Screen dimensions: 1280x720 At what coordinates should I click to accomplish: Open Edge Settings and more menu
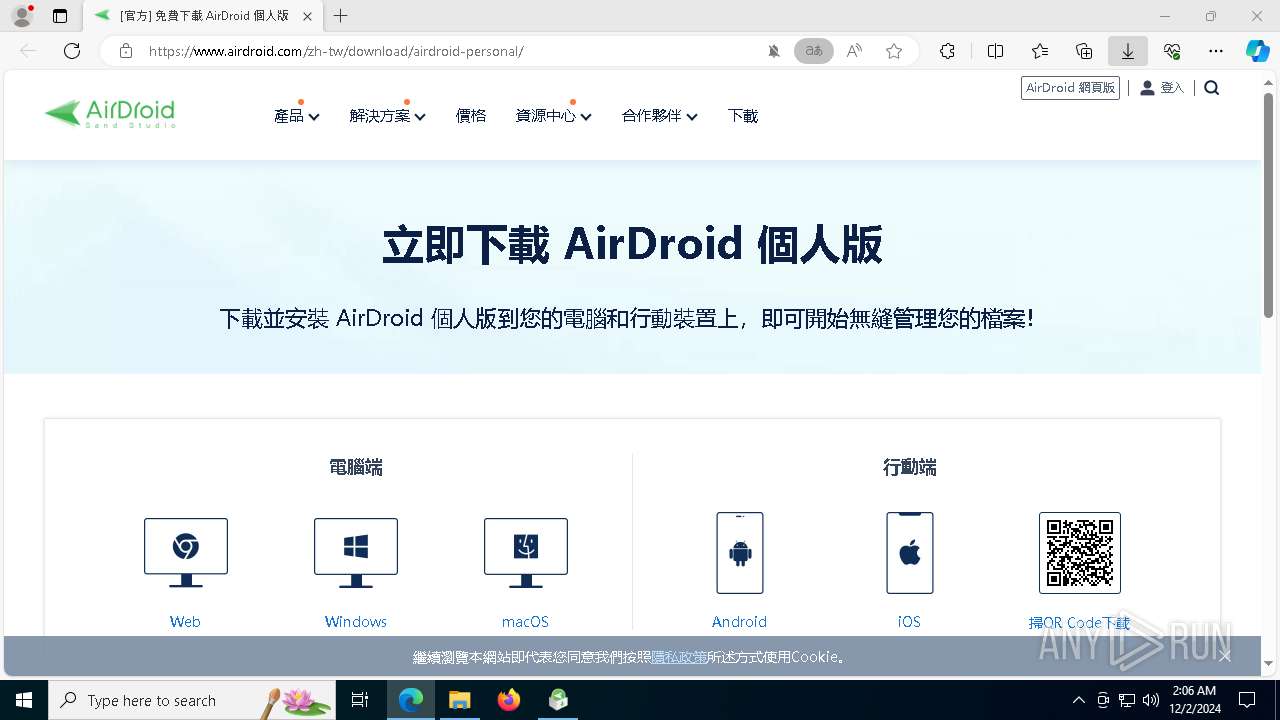click(x=1216, y=51)
